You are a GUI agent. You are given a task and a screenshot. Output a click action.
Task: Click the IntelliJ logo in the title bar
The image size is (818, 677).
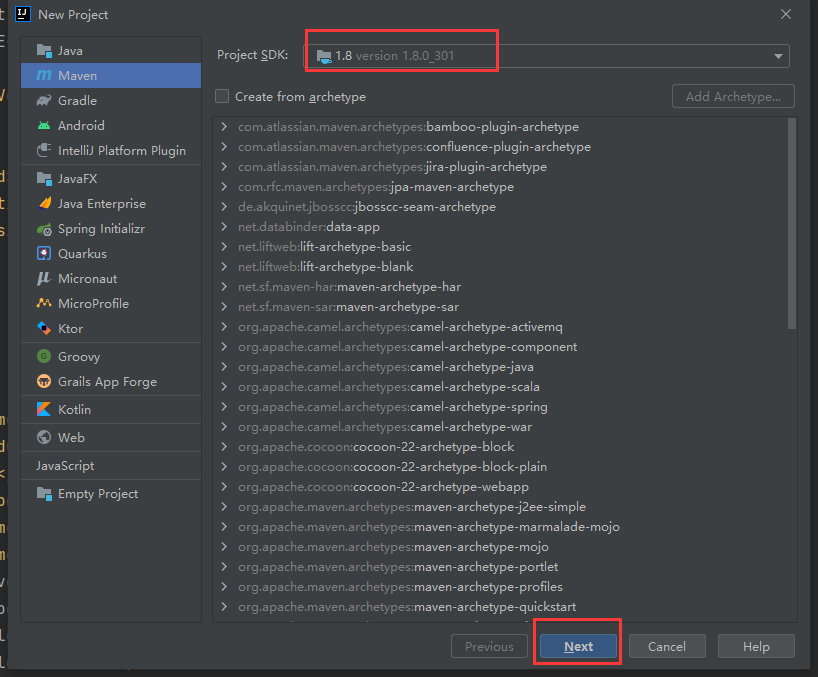(23, 14)
